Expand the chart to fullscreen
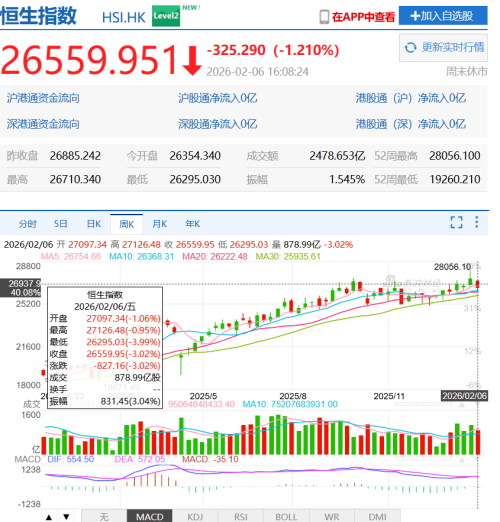This screenshot has width=500, height=522. coord(456,222)
